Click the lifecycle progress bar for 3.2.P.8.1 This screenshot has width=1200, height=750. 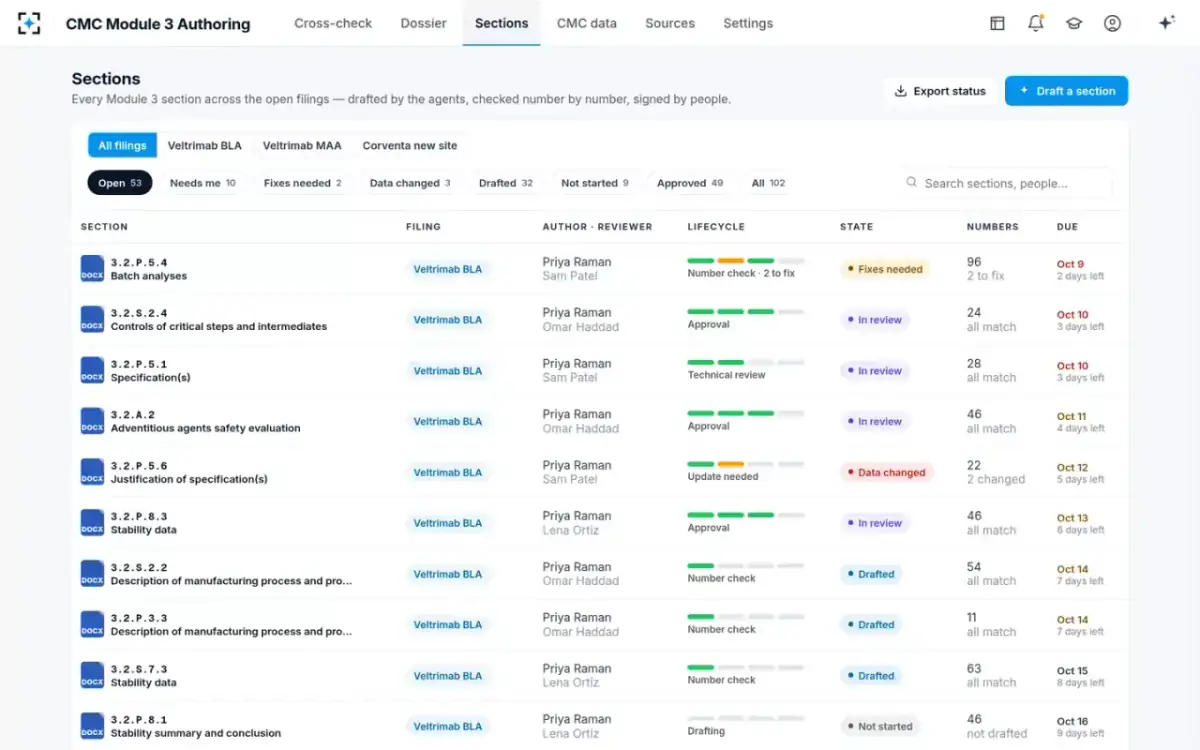[x=746, y=718]
